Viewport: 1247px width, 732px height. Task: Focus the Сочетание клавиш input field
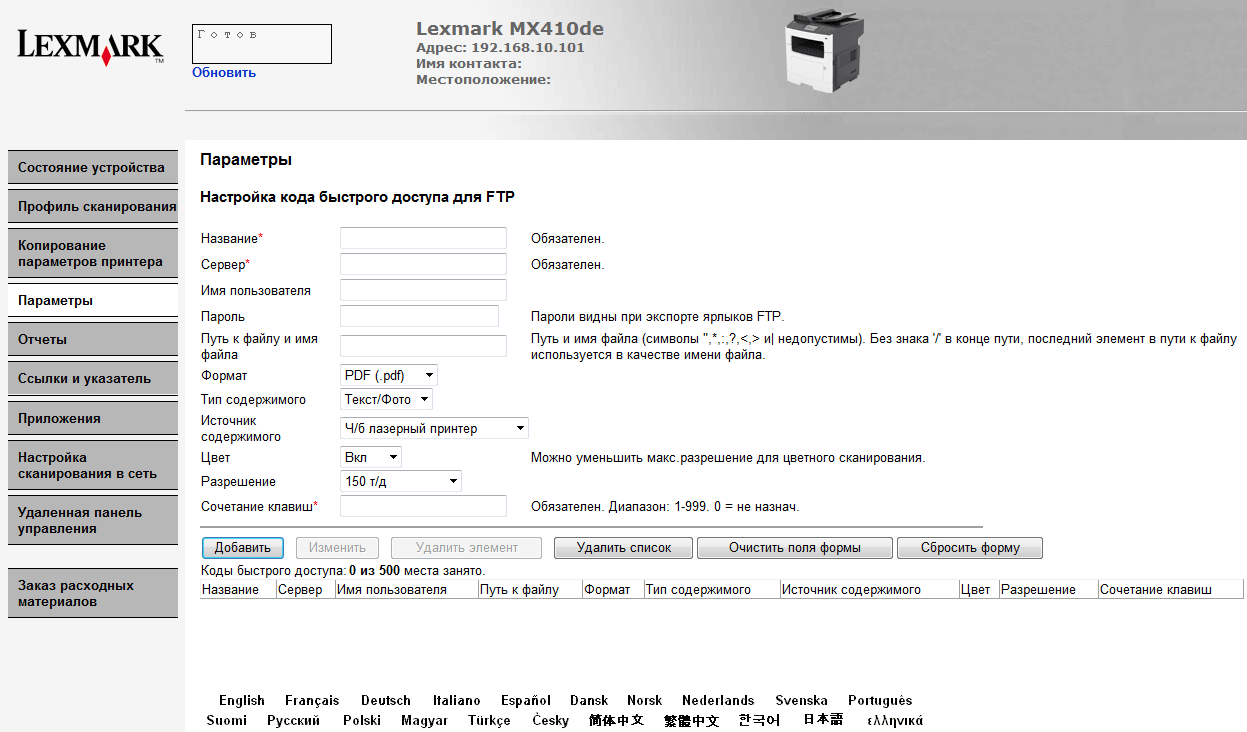[x=423, y=506]
